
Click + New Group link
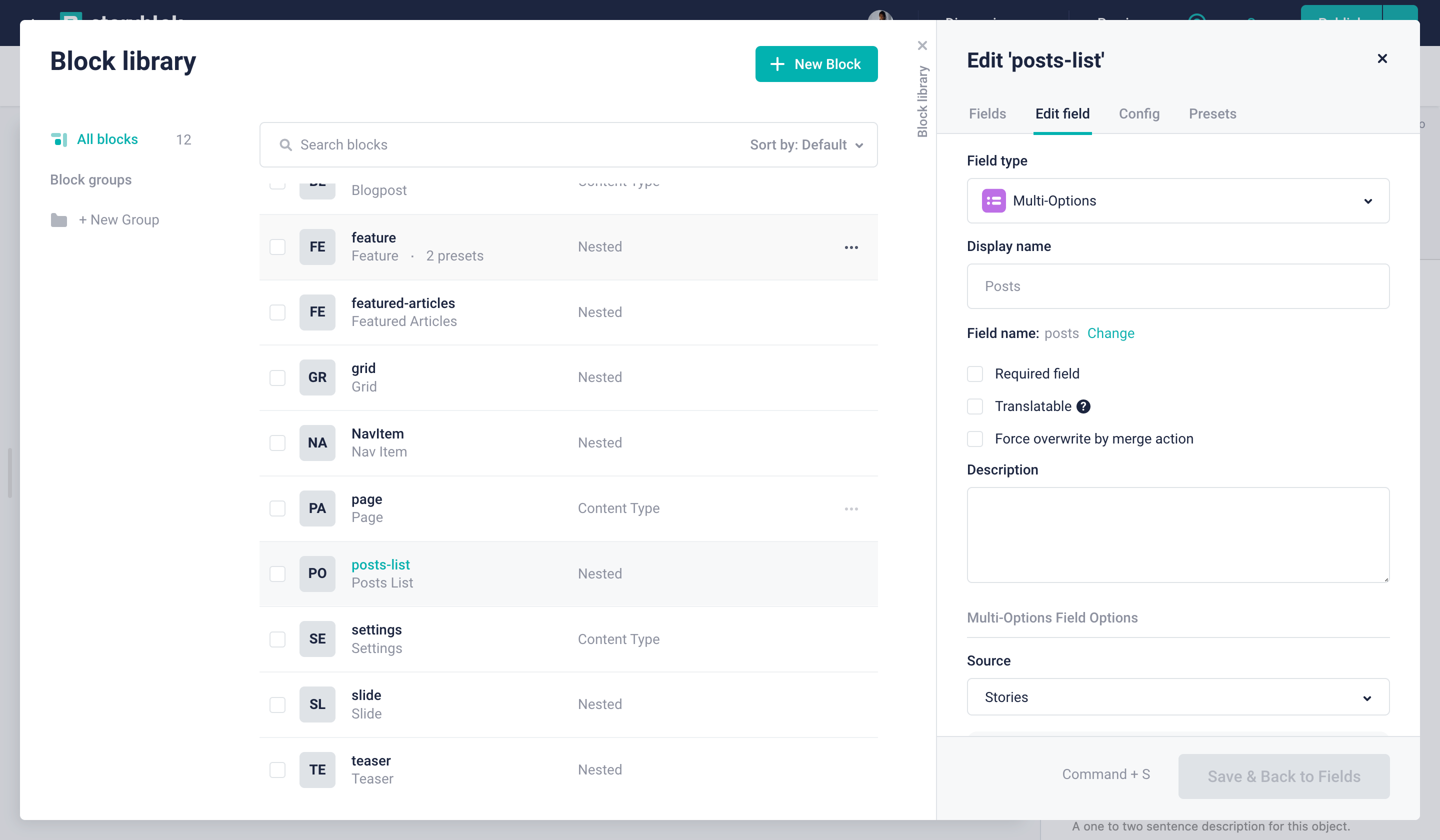pos(119,220)
